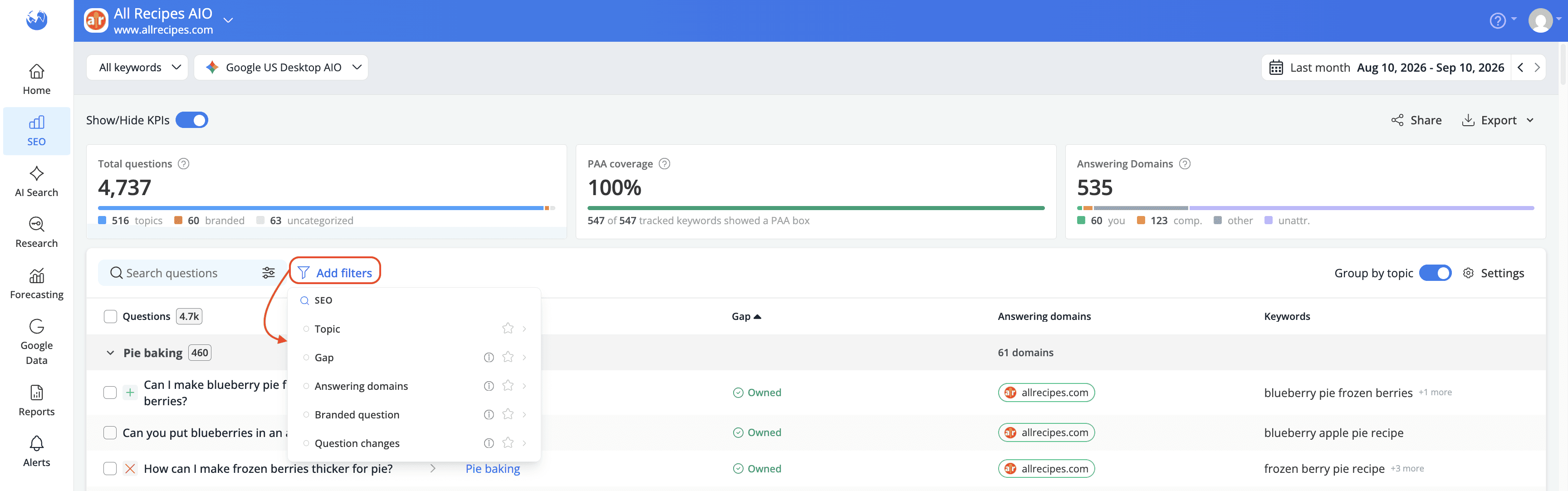Click the Total questions blue progress bar

click(x=320, y=208)
